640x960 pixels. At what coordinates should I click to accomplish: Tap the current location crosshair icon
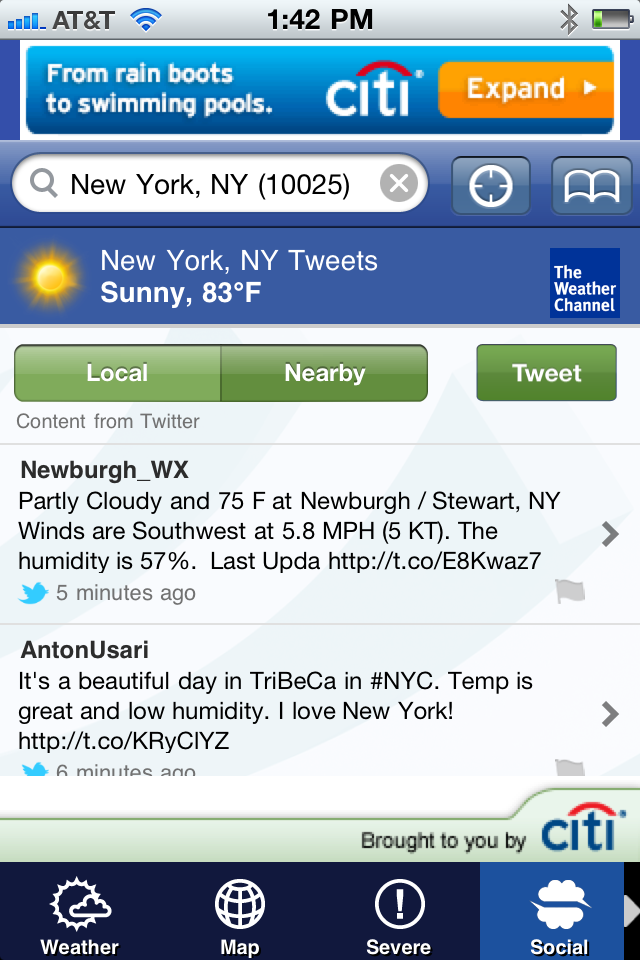(x=491, y=185)
